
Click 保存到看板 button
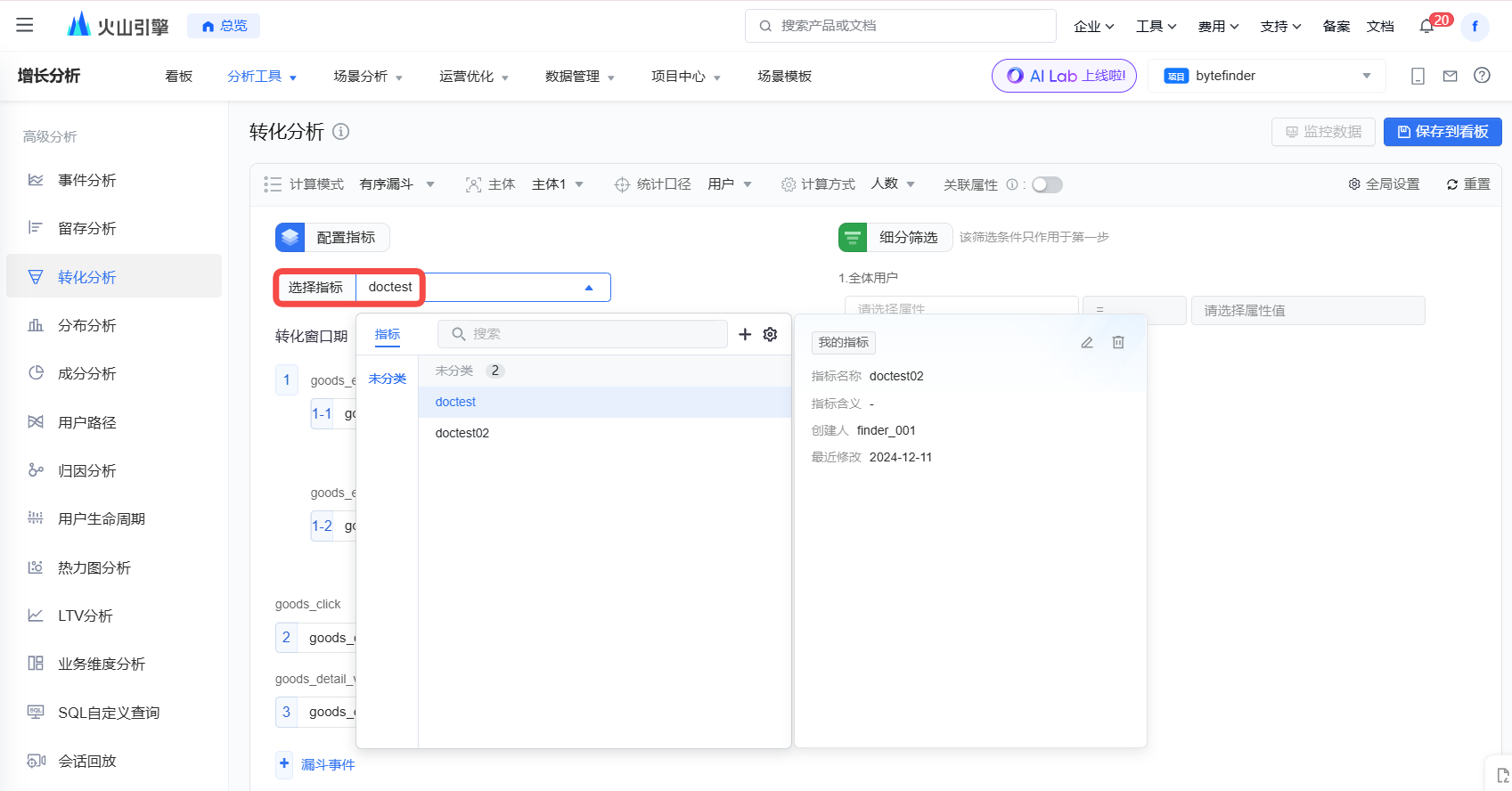(x=1443, y=132)
